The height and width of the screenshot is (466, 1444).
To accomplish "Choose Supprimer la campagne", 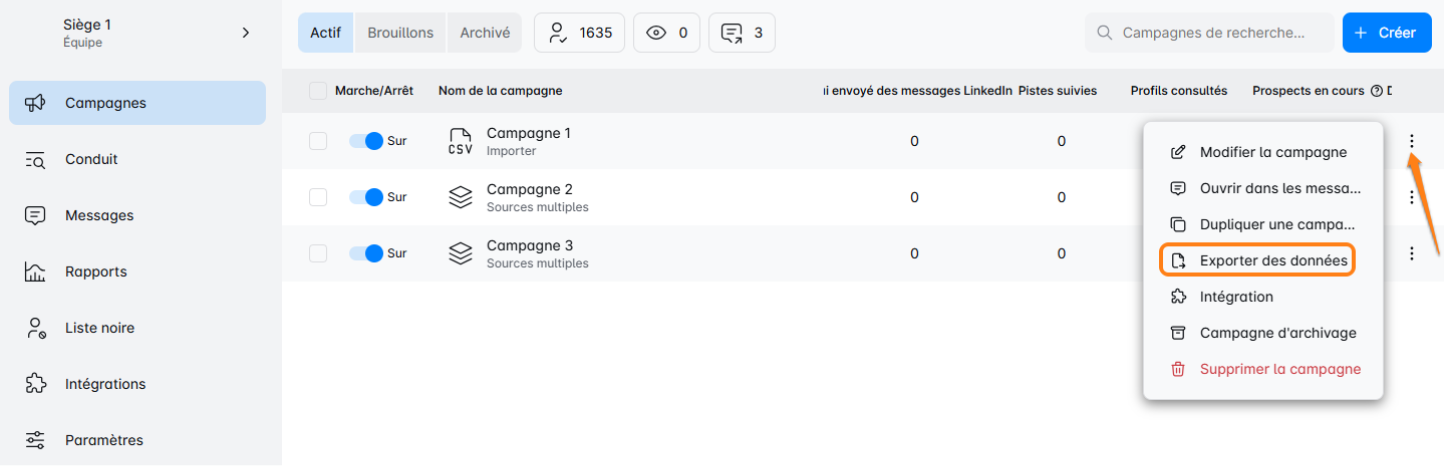I will pos(1279,369).
